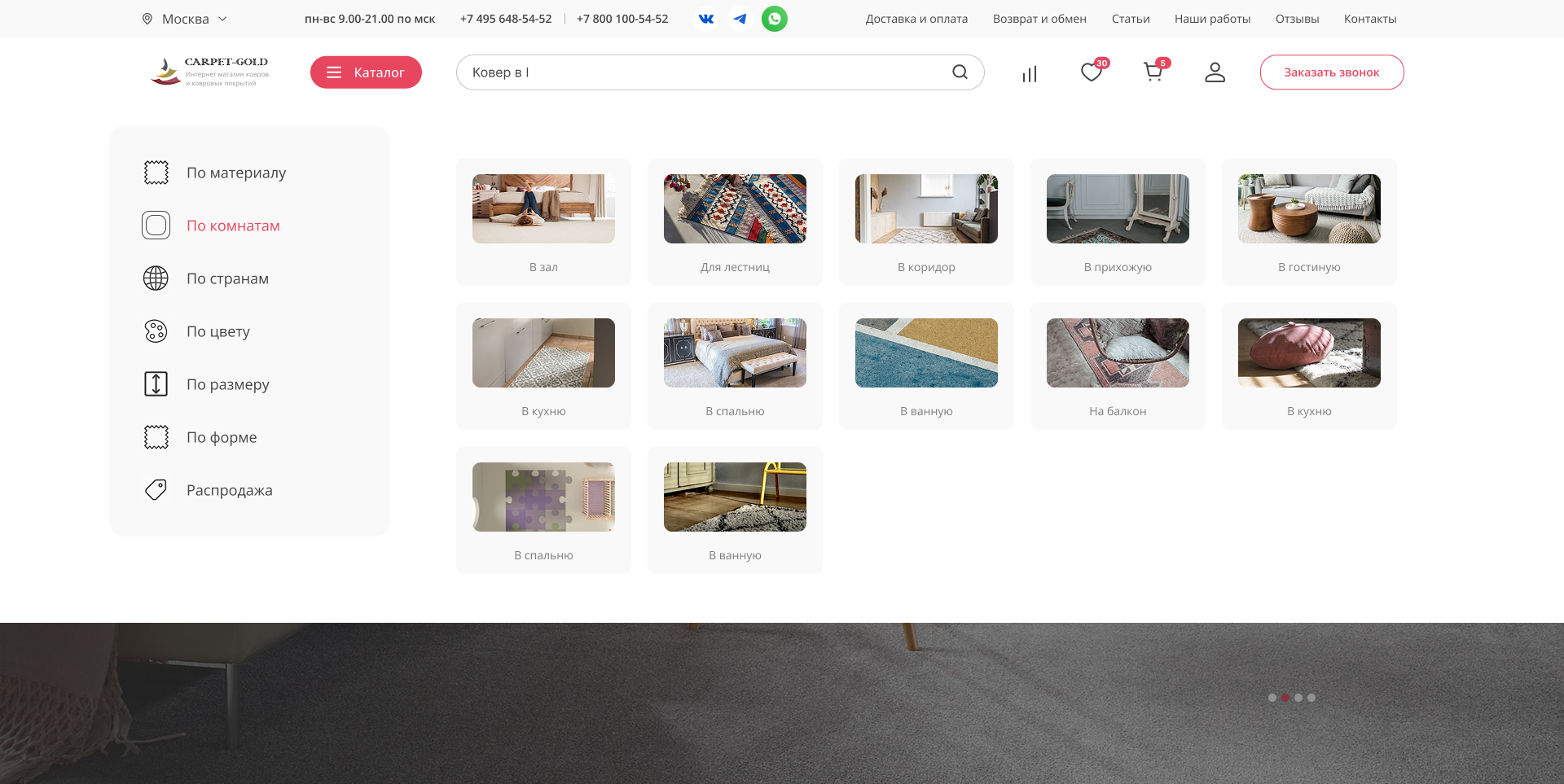Open the WhatsApp chat icon
The width and height of the screenshot is (1564, 784).
[775, 19]
